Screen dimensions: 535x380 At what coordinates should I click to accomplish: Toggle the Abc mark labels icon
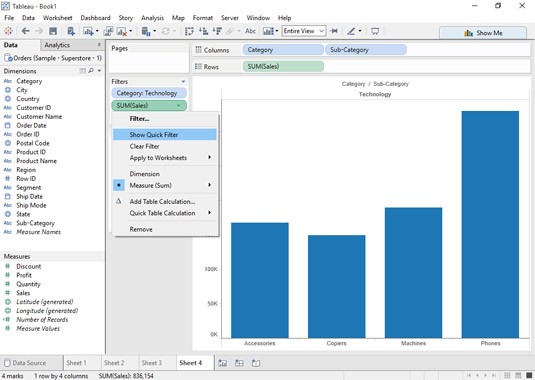click(250, 31)
